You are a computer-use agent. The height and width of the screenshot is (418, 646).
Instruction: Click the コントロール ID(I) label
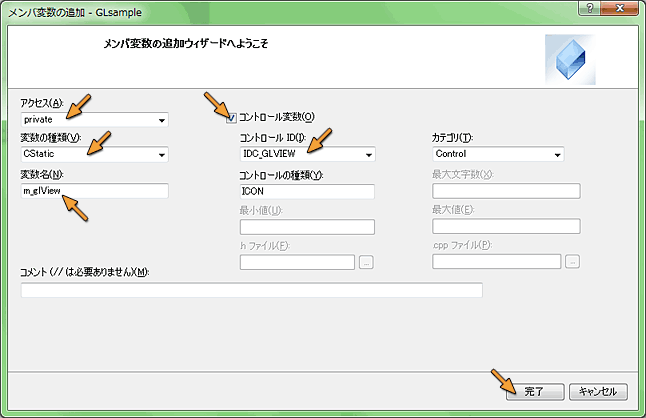pyautogui.click(x=273, y=138)
